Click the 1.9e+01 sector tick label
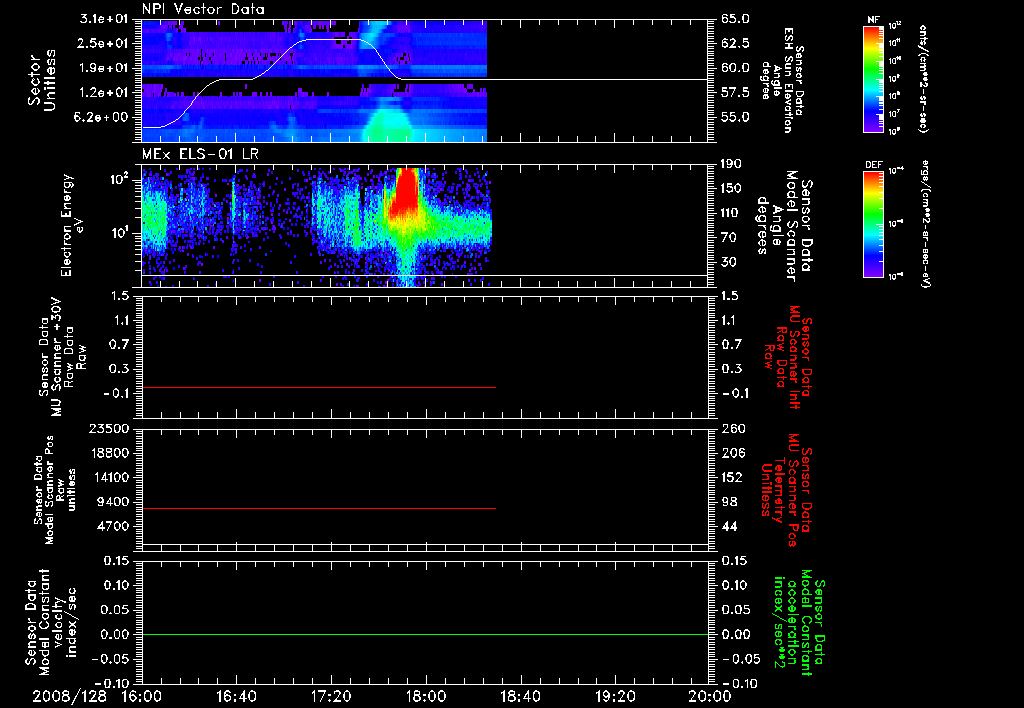Screen dimensions: 1024x708 pos(104,68)
